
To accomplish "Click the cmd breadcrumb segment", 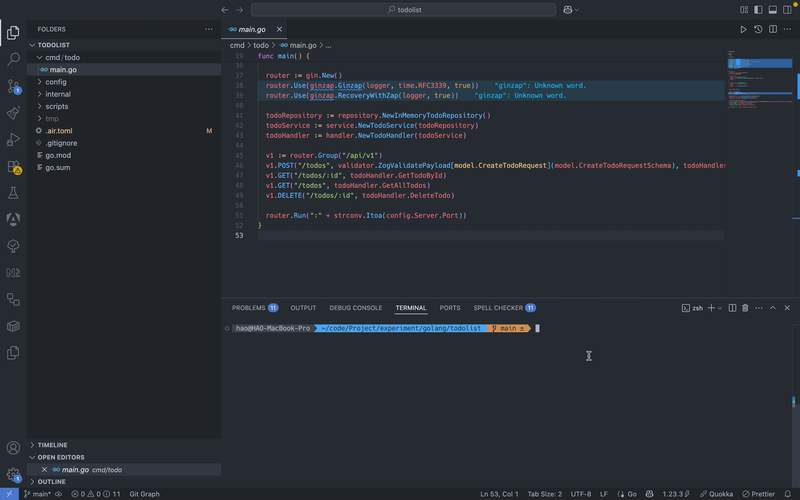I will point(237,45).
